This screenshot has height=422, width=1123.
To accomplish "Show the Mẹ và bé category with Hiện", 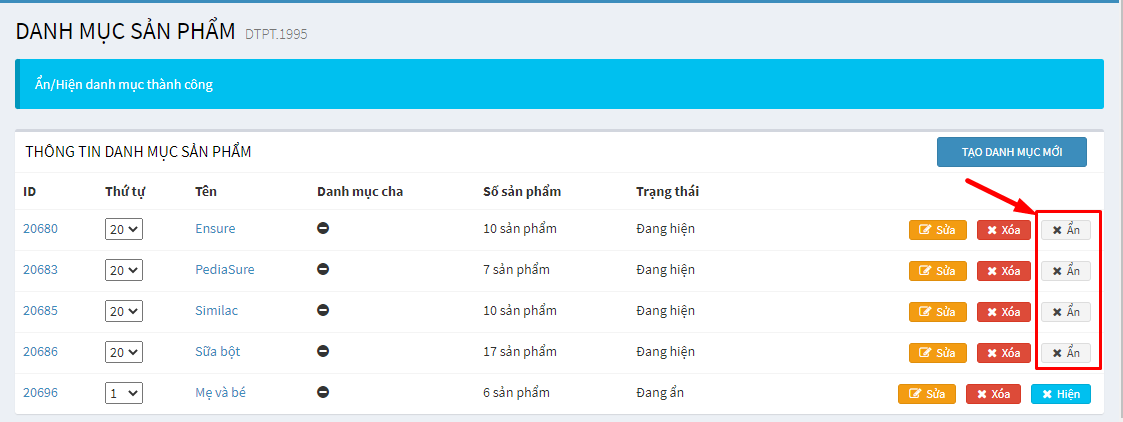I will [1060, 394].
